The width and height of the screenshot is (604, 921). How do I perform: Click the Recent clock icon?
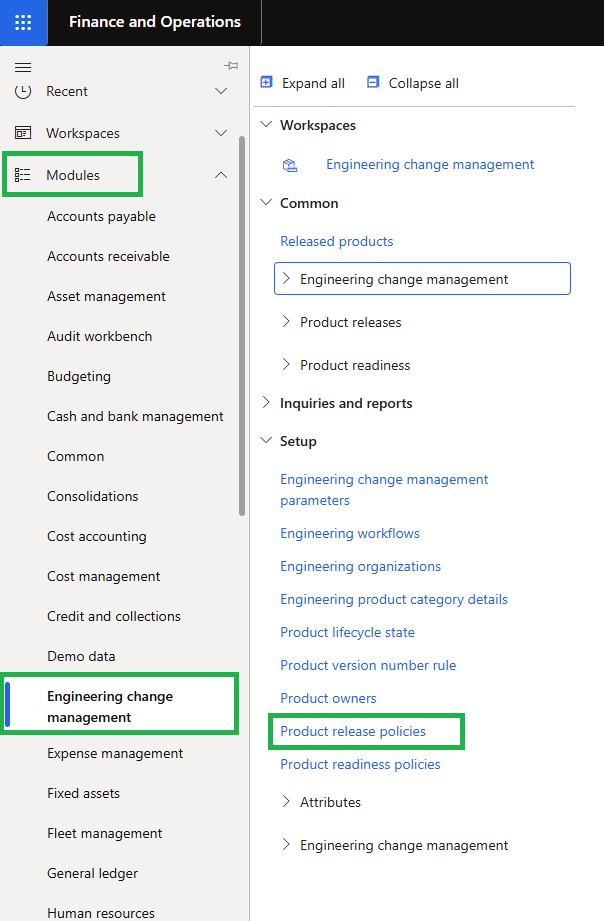point(21,91)
